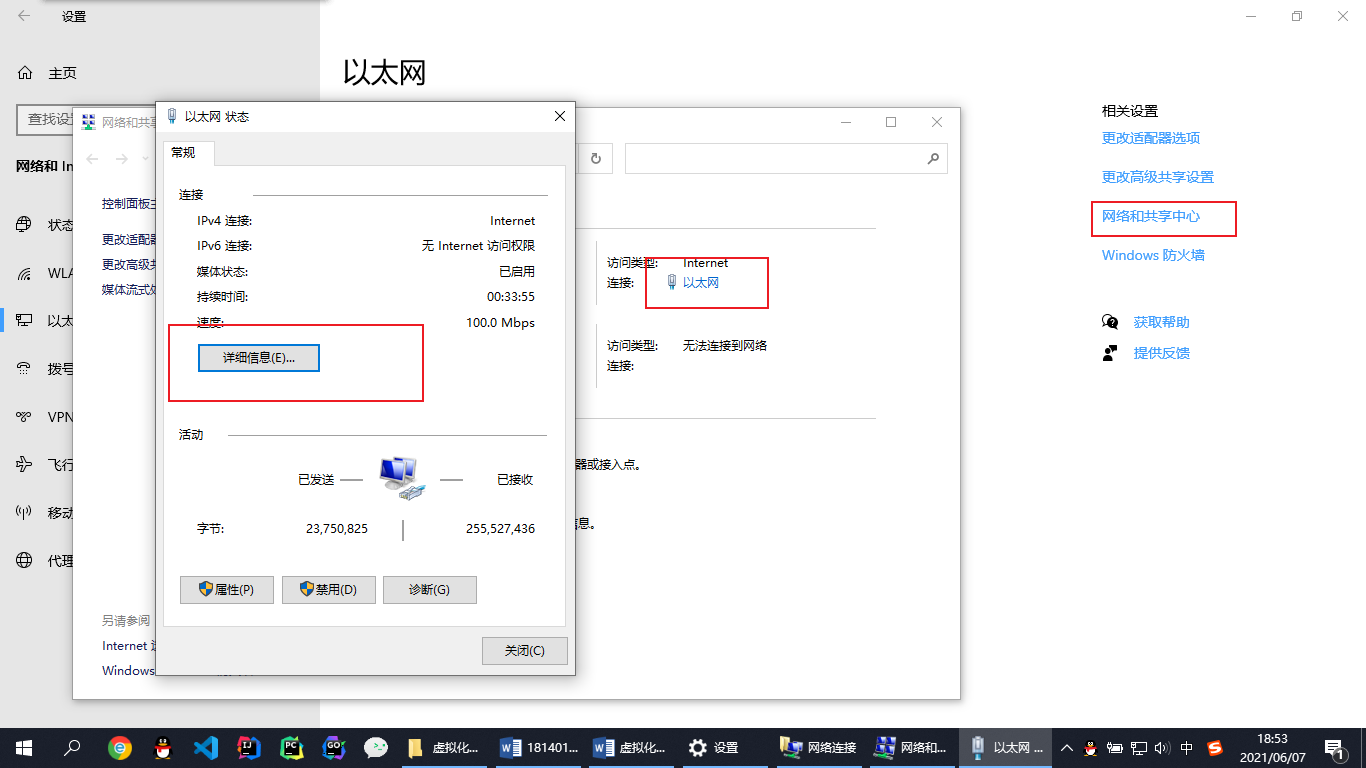Click the 飞行模式 airplane icon
The height and width of the screenshot is (768, 1366).
pyautogui.click(x=24, y=465)
